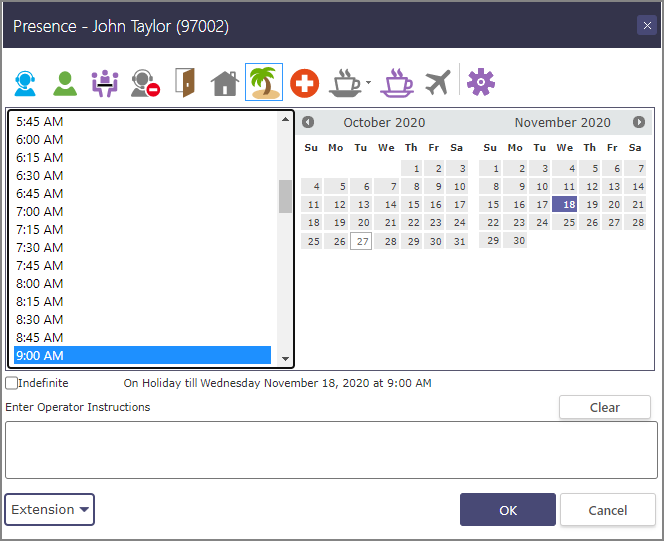Viewport: 664px width, 541px height.
Task: Select the palm tree Holiday icon
Action: pos(264,82)
